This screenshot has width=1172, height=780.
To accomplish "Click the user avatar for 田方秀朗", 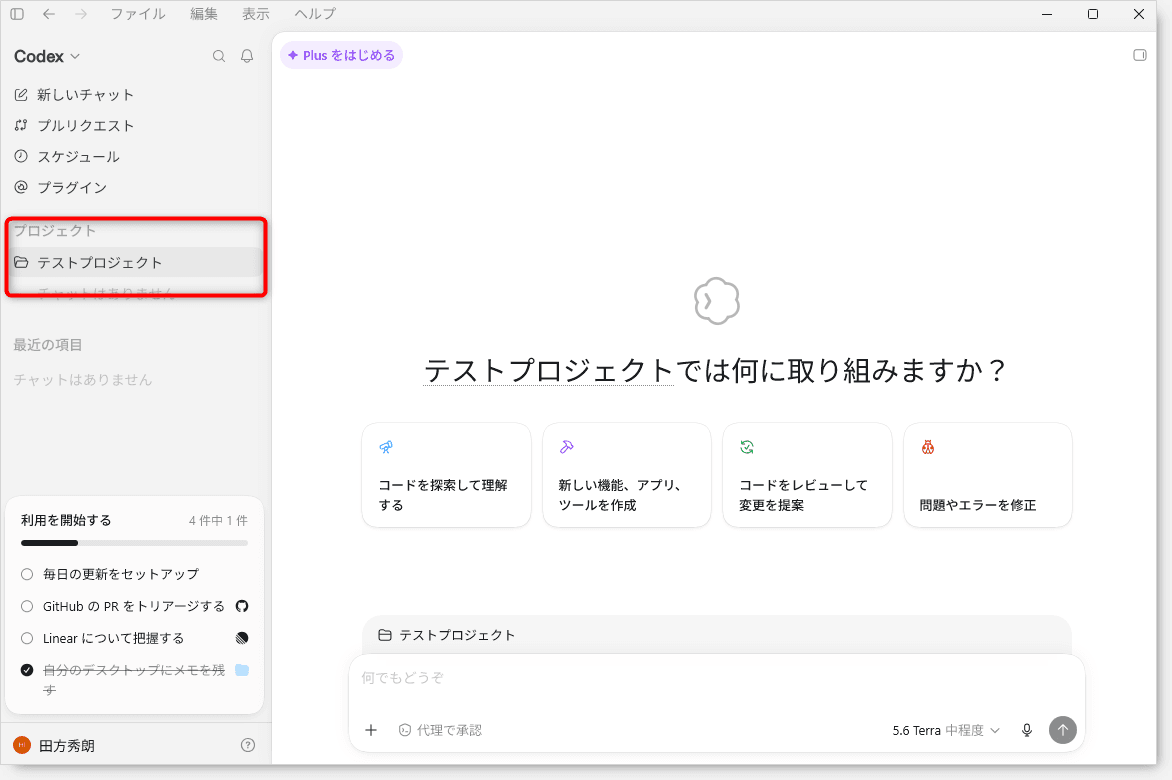I will [x=22, y=745].
